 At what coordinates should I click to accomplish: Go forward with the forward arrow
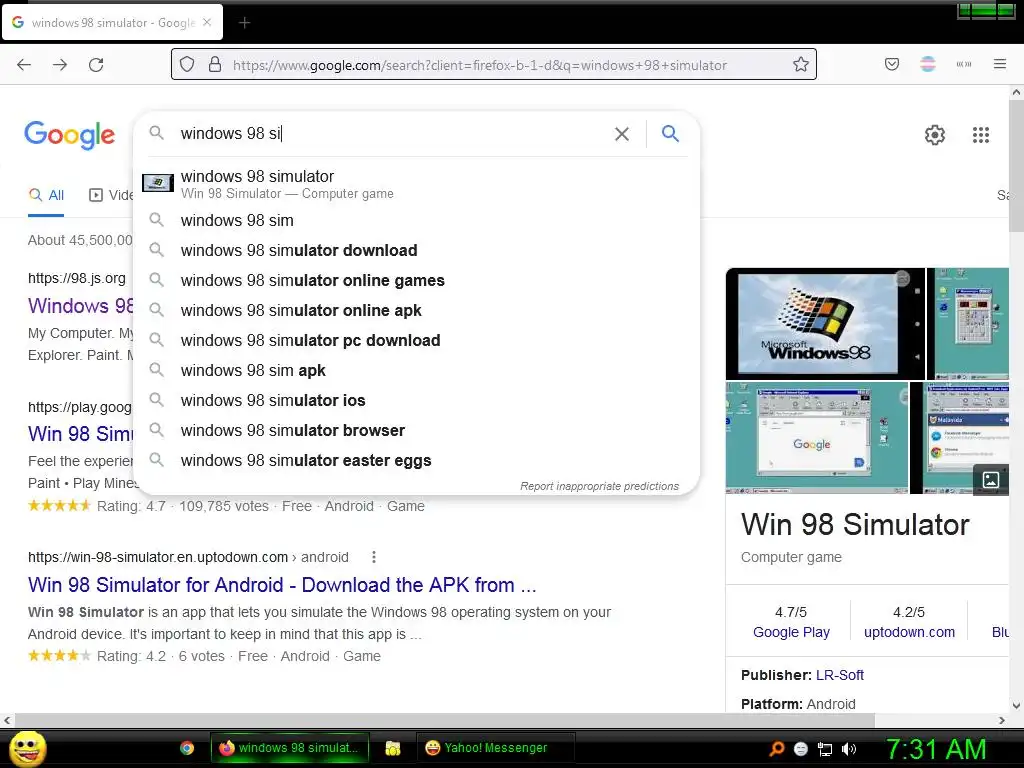coord(60,65)
